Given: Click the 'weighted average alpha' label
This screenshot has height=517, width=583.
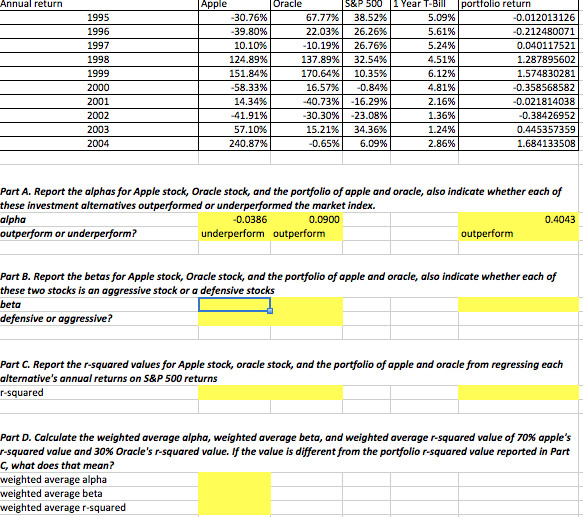Looking at the screenshot, I should click(54, 479).
